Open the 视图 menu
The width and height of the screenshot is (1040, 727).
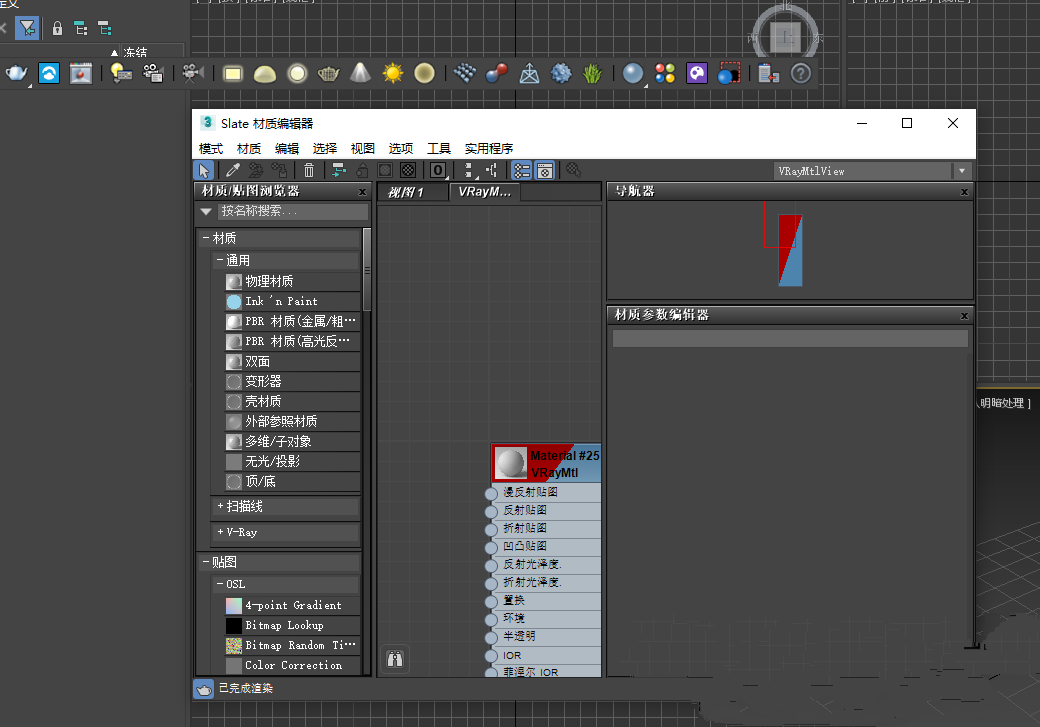click(x=362, y=149)
